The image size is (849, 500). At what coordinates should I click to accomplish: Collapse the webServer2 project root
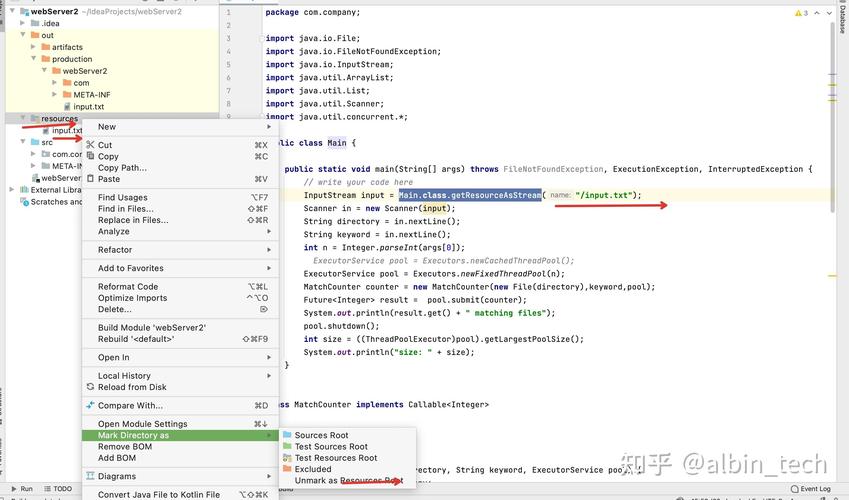(x=12, y=11)
